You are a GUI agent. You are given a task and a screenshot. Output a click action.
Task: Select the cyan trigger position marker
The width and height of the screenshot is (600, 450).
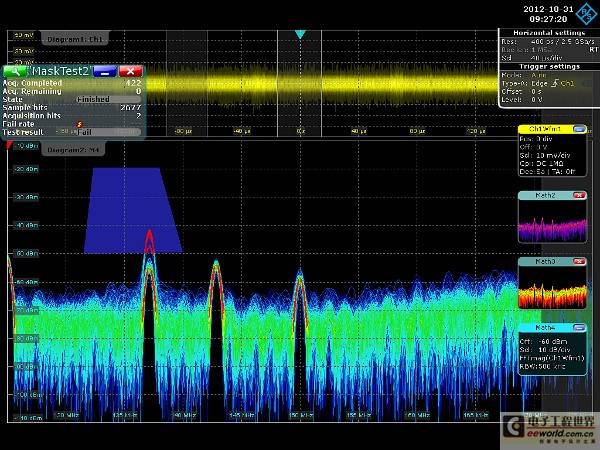[300, 34]
